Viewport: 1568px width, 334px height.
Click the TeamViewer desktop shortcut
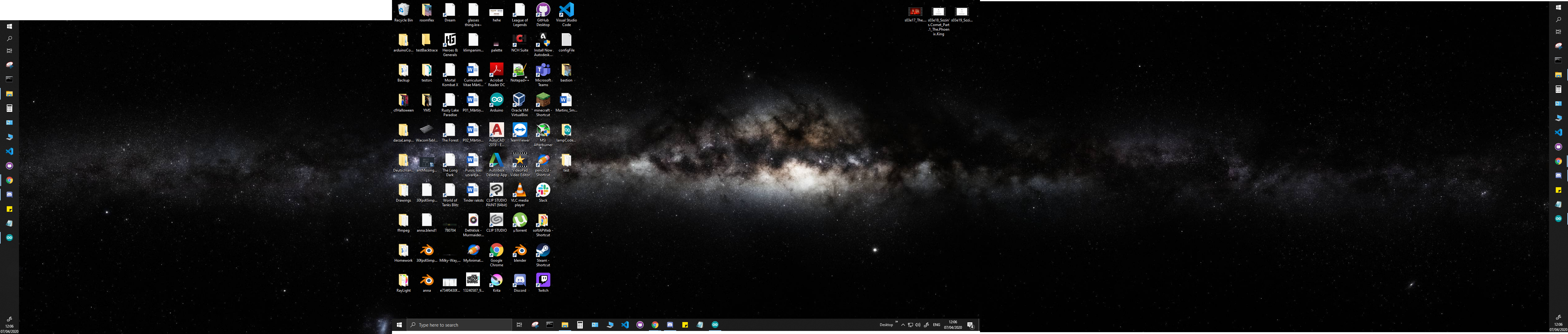click(519, 131)
